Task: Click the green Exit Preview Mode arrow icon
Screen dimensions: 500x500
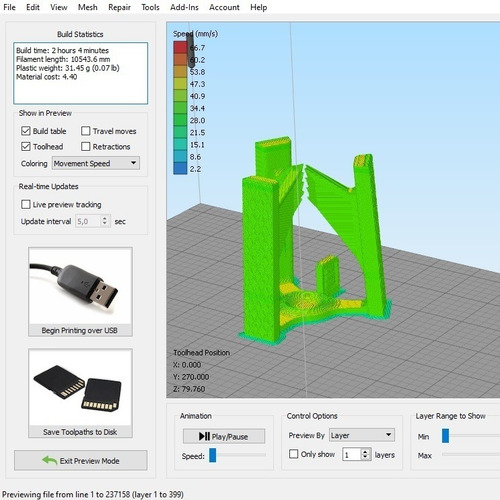Action: (x=50, y=461)
